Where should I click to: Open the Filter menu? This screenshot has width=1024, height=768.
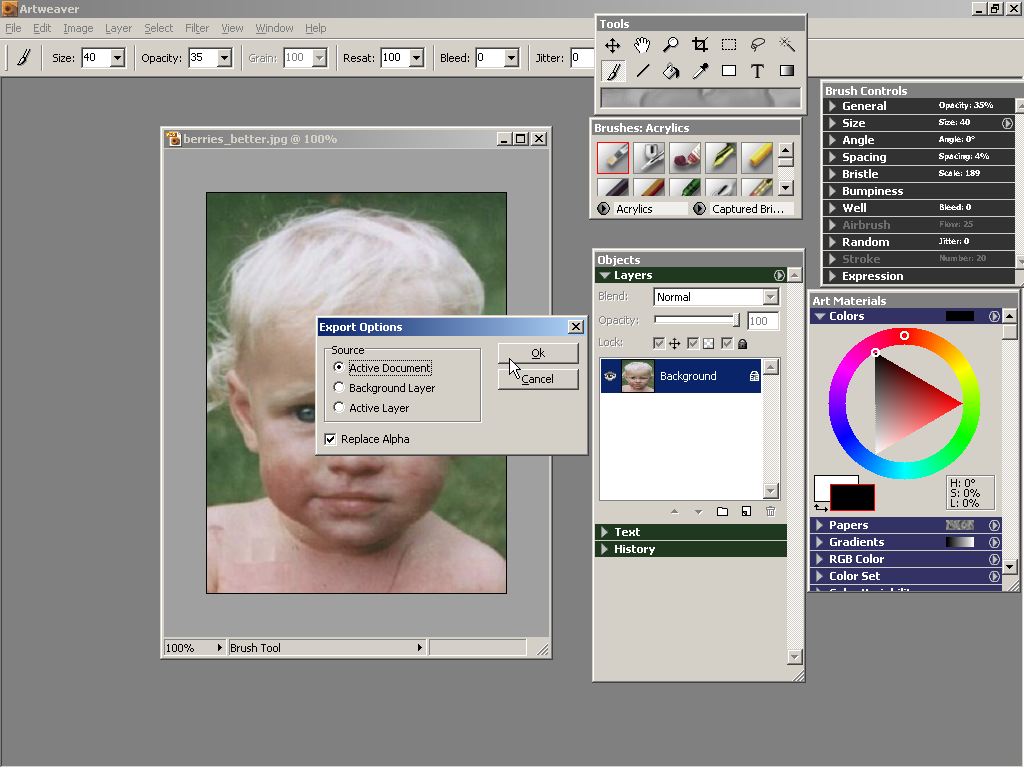click(x=197, y=28)
